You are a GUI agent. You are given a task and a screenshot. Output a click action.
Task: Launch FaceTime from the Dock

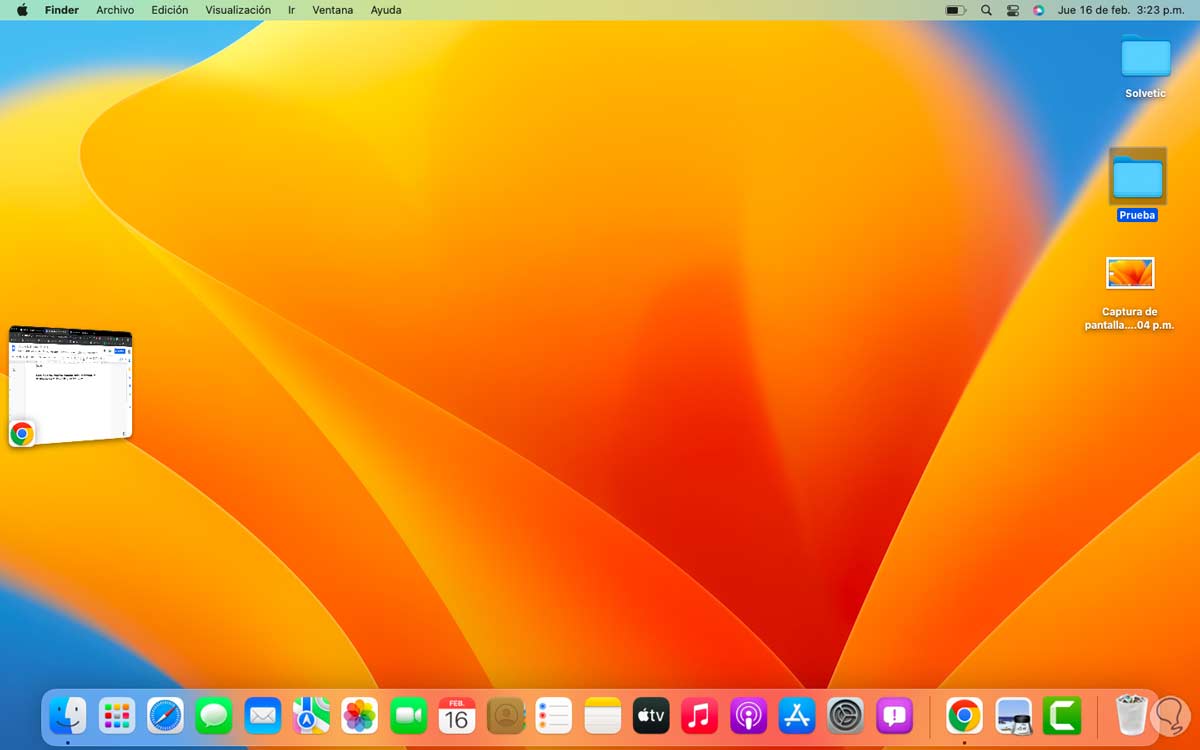click(x=409, y=716)
